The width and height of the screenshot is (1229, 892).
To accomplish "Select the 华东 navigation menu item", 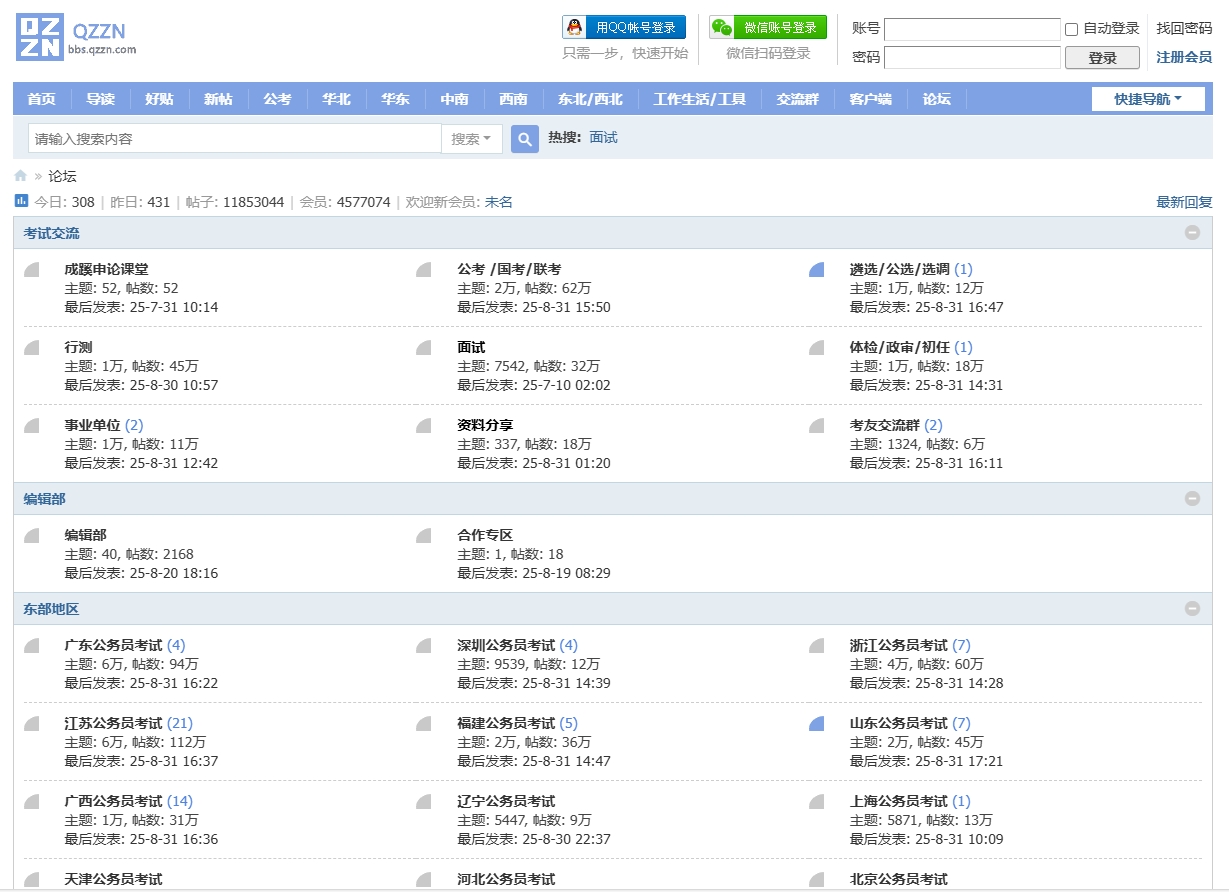I will tap(395, 99).
